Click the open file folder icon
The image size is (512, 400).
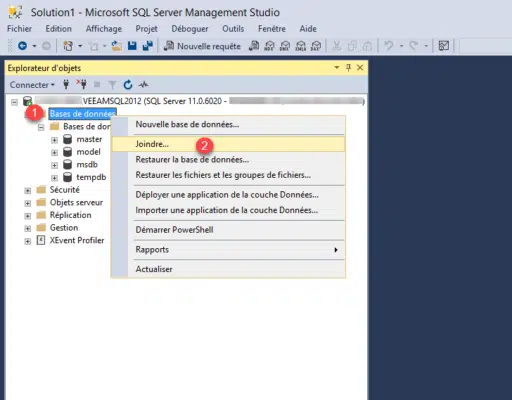tap(116, 46)
